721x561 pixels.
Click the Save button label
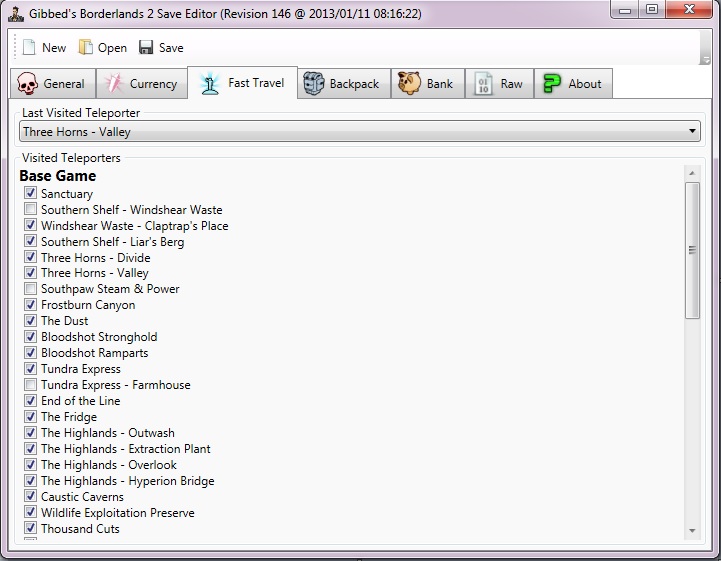(x=171, y=48)
